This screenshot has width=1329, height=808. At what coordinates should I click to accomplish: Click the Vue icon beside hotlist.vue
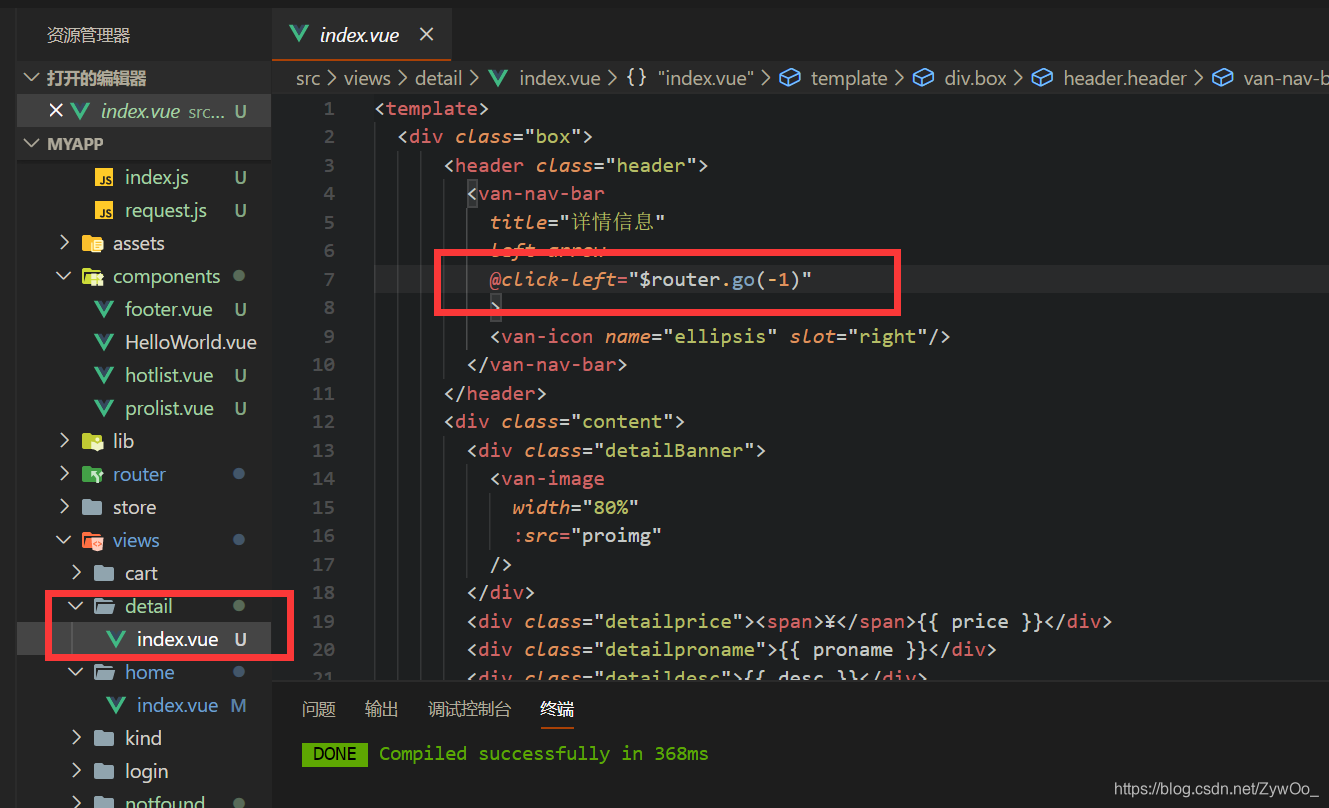click(104, 375)
